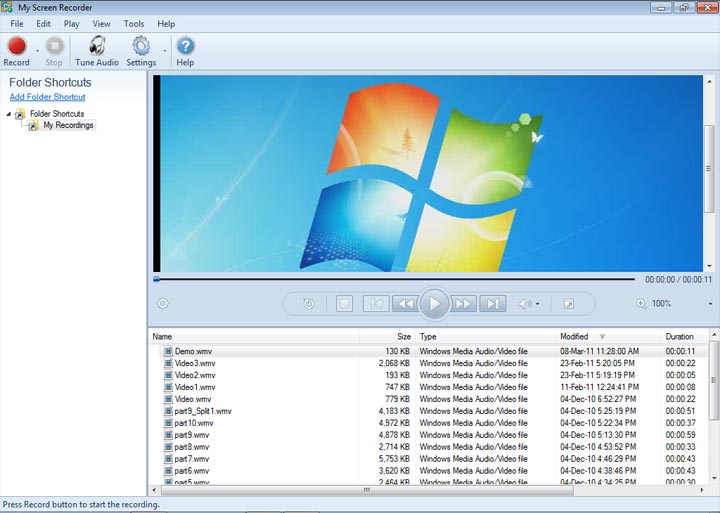Select part10.wmv file row
720x513 pixels.
[x=429, y=423]
